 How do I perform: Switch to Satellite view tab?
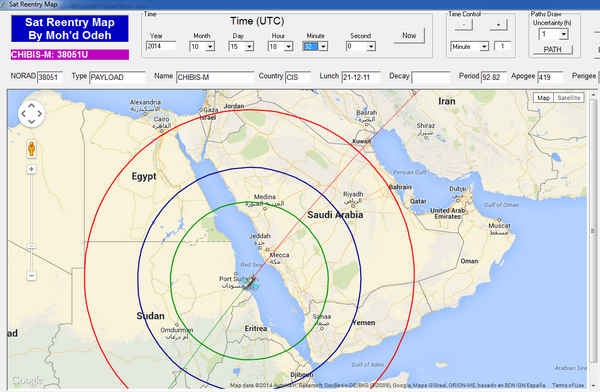coord(569,98)
